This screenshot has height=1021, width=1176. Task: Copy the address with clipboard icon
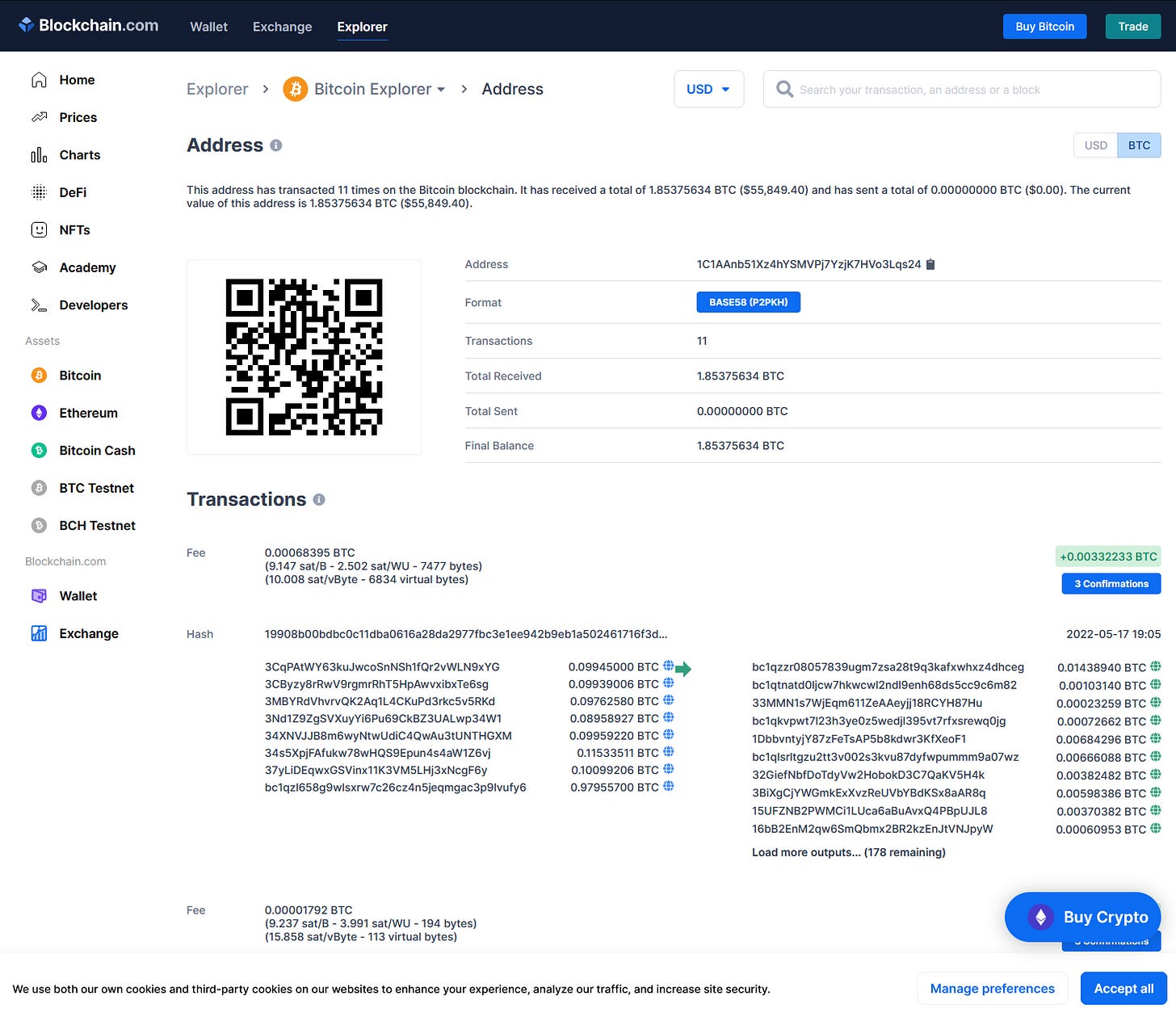pyautogui.click(x=930, y=264)
